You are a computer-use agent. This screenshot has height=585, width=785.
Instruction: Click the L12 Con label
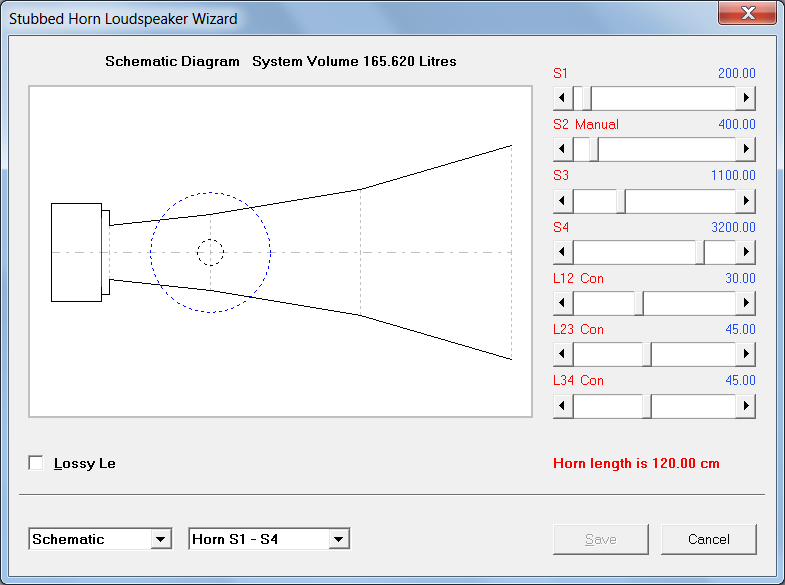578,278
